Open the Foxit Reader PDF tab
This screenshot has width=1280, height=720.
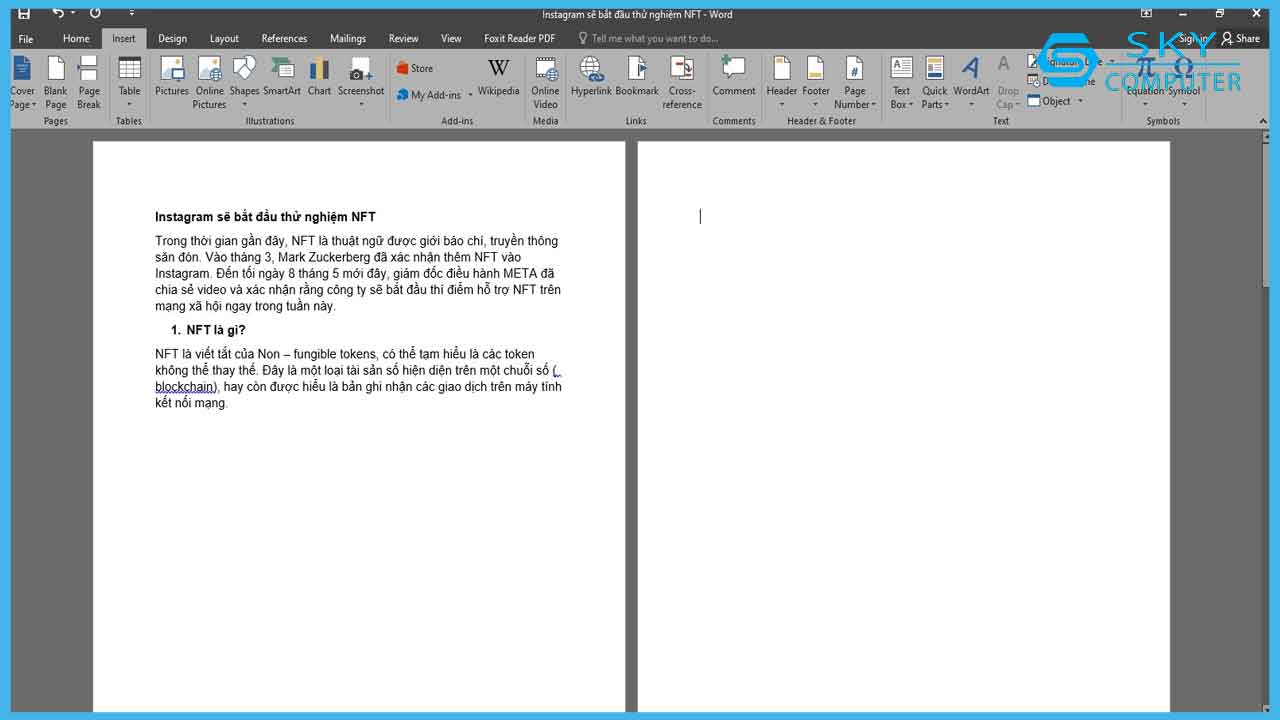(520, 38)
